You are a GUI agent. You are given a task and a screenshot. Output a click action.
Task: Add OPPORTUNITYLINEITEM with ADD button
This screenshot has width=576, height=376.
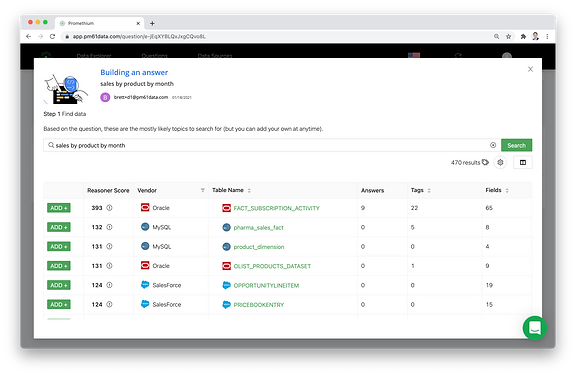pyautogui.click(x=59, y=285)
